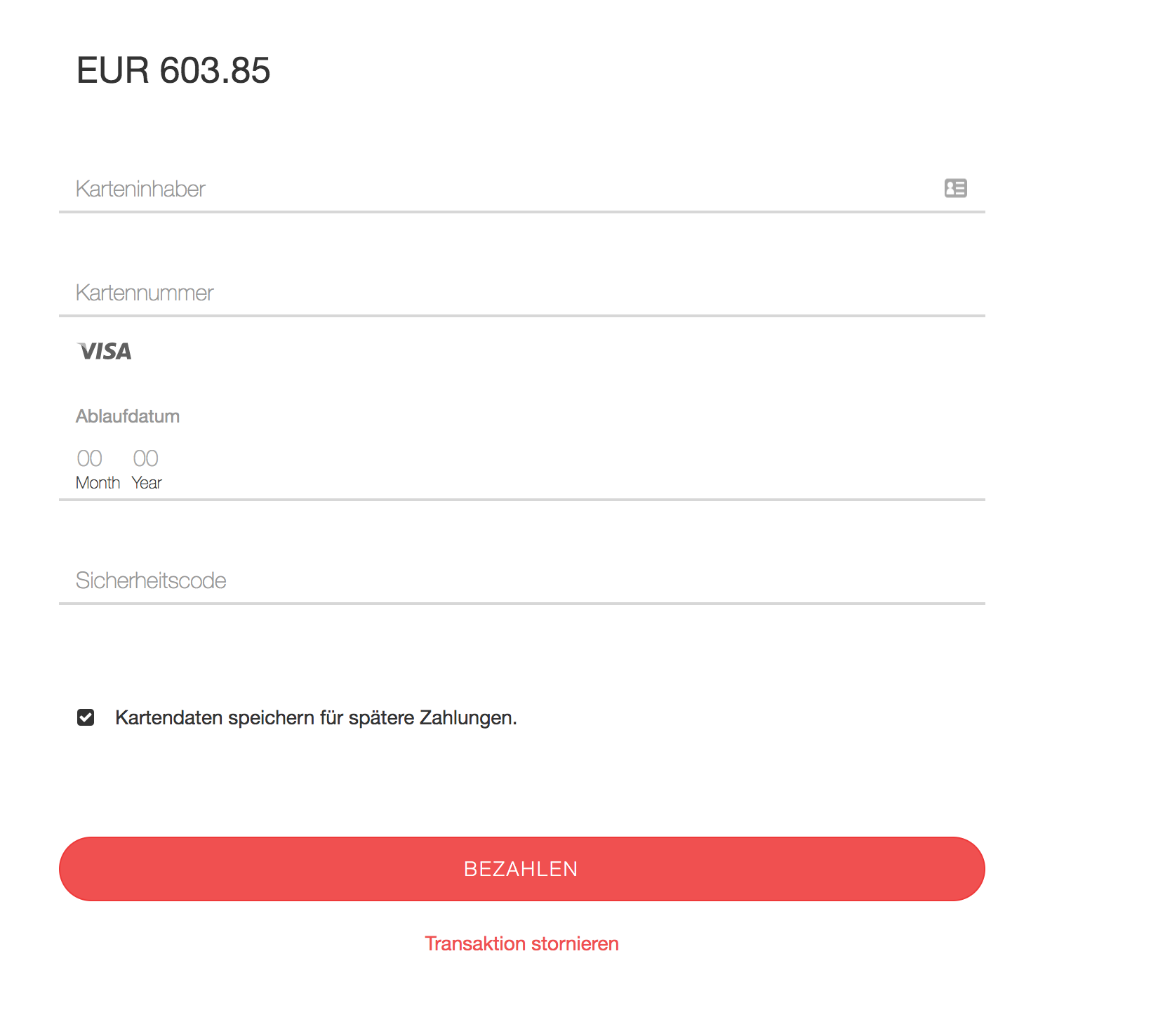Click the BEZAHLEN text on pay button
The width and height of the screenshot is (1158, 1036).
tap(521, 869)
